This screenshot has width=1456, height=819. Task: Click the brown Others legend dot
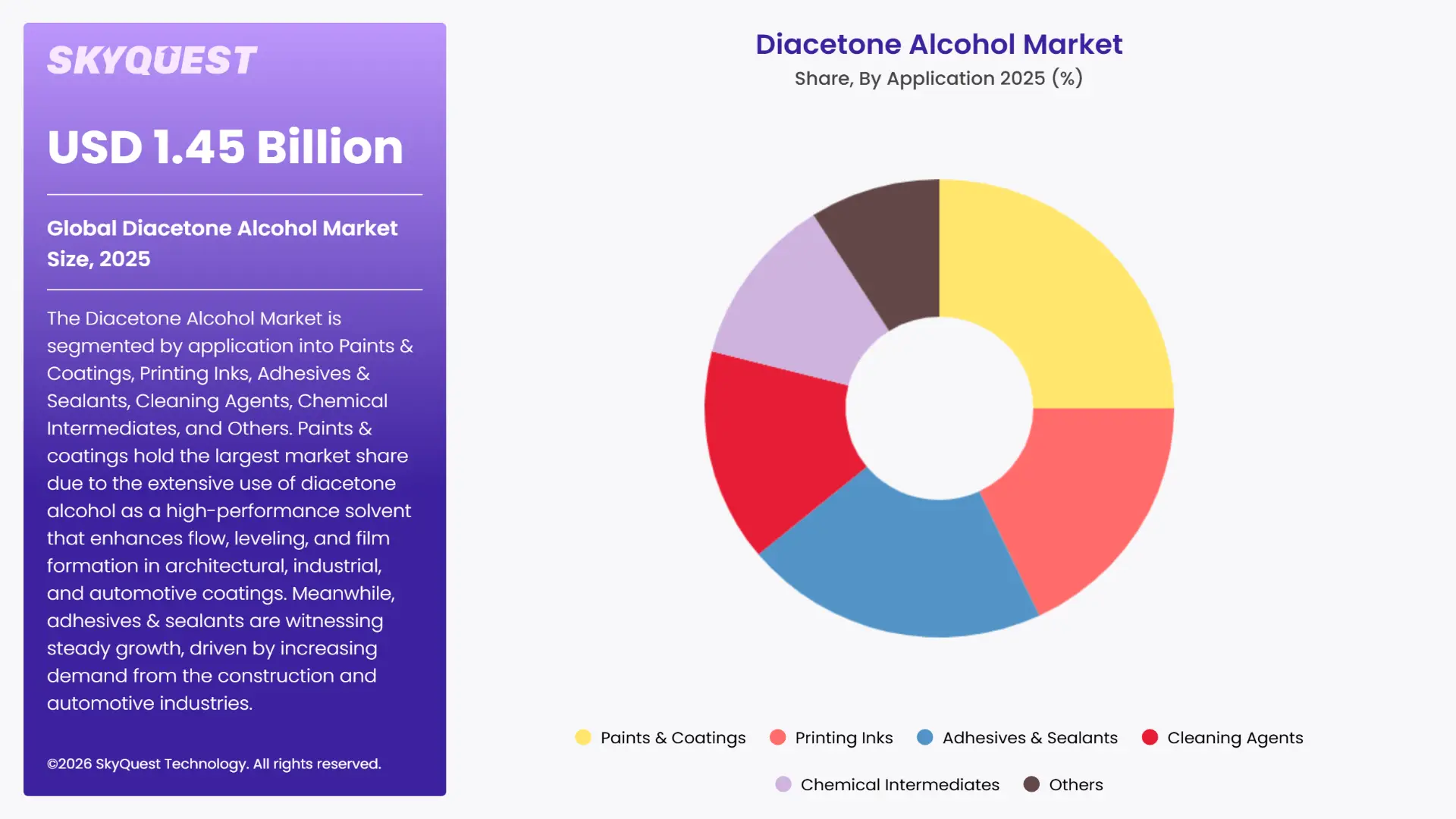coord(1031,784)
